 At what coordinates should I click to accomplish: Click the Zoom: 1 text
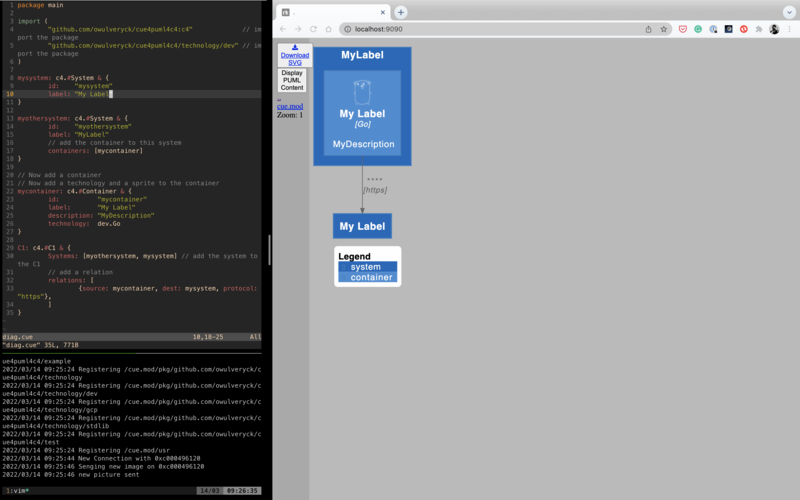coord(290,115)
